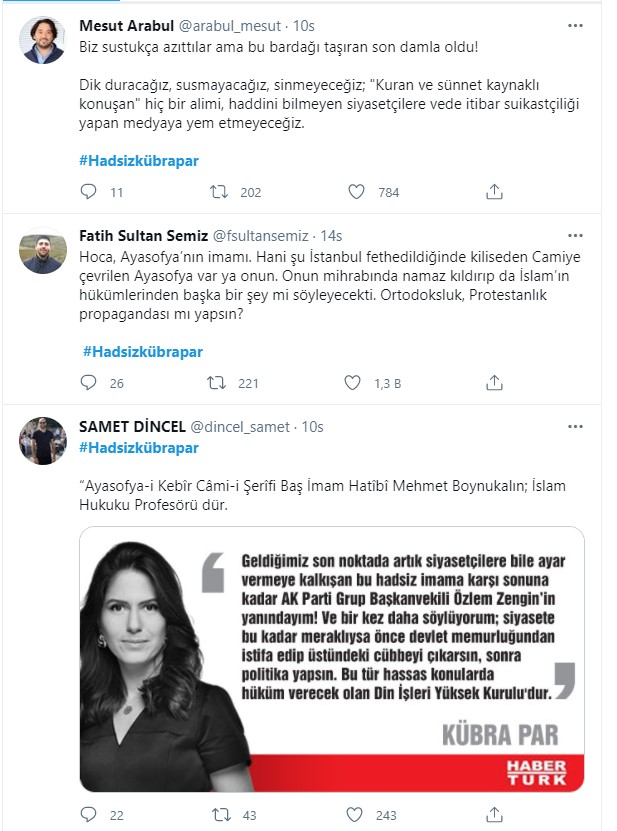View Mesut Arabul's profile avatar
The width and height of the screenshot is (617, 831).
pos(40,37)
